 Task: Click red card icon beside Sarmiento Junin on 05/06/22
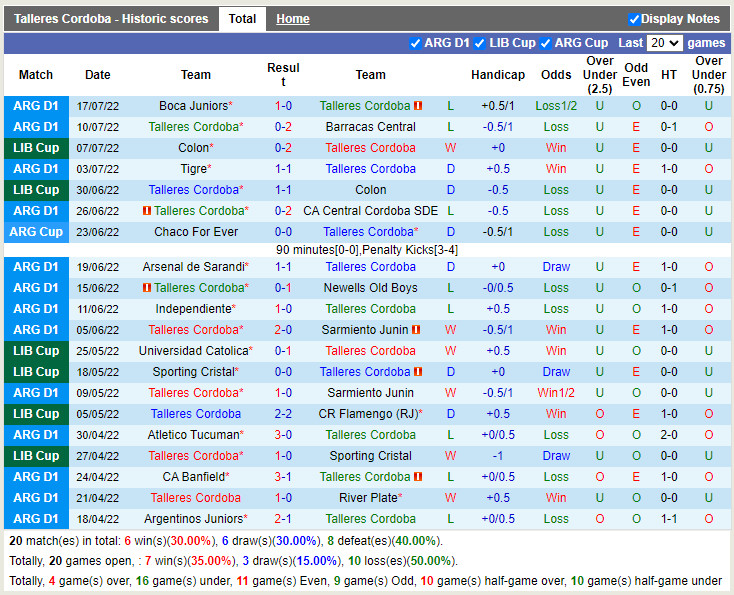(415, 330)
